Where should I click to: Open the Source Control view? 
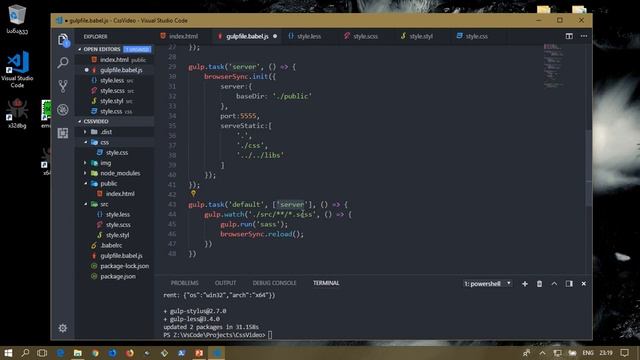pyautogui.click(x=63, y=86)
